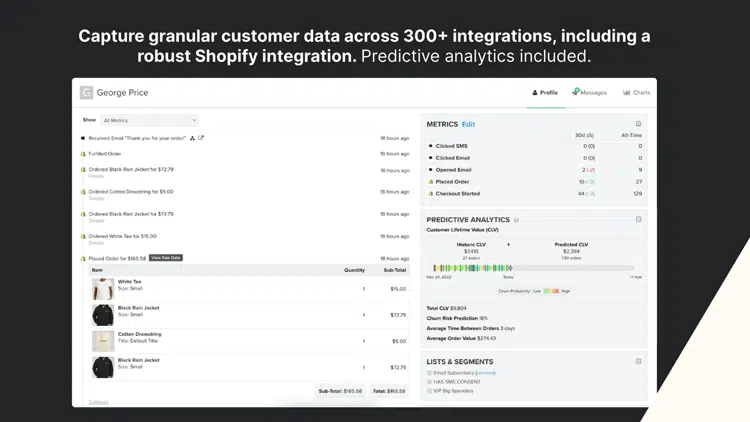Viewport: 750px width, 422px height.
Task: Click the remove link beside Email Subscribers
Action: [x=485, y=373]
